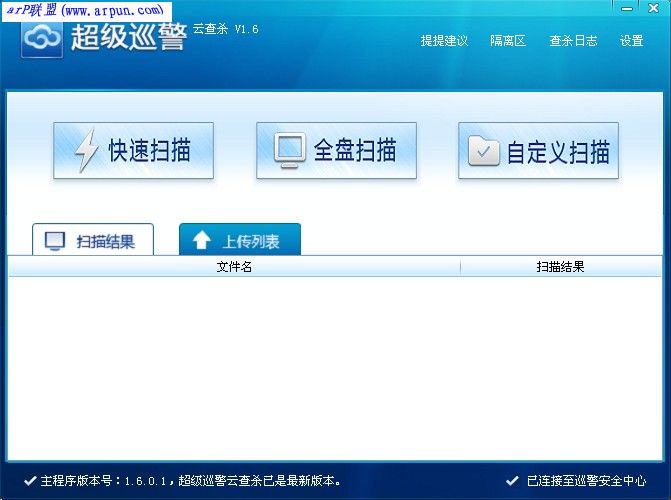Click the monitor icon on 全盘扫描

pyautogui.click(x=289, y=150)
